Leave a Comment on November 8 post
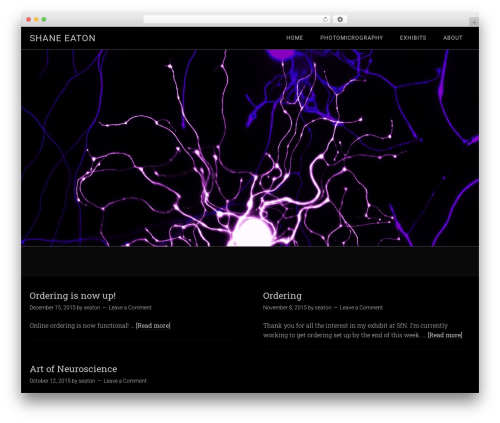The height and width of the screenshot is (423, 500). point(361,308)
